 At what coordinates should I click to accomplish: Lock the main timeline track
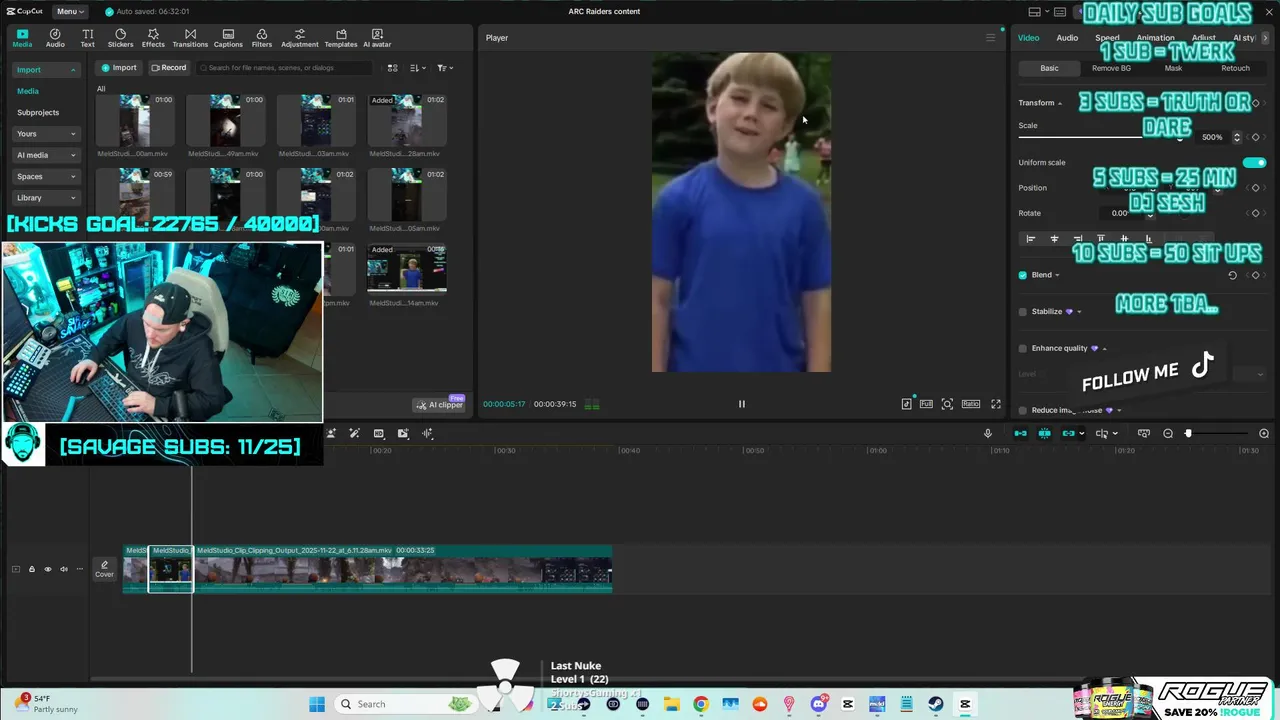(x=31, y=569)
